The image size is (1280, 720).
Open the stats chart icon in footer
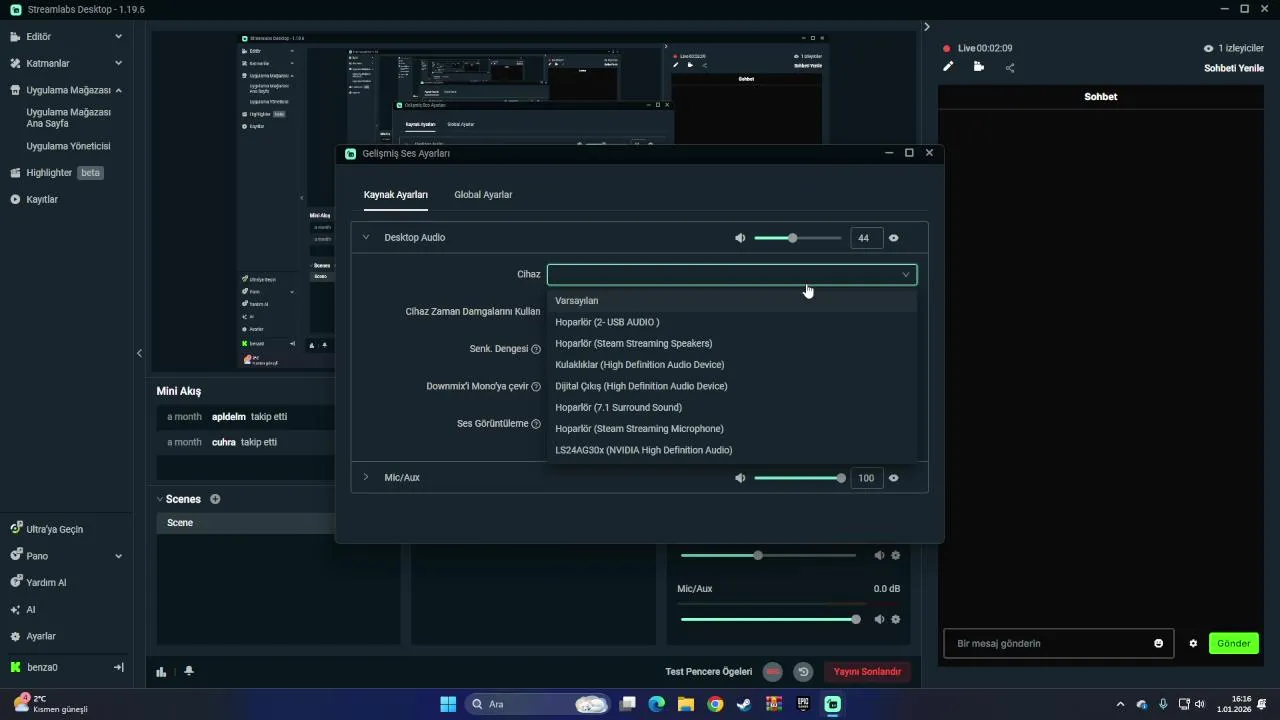pos(161,671)
